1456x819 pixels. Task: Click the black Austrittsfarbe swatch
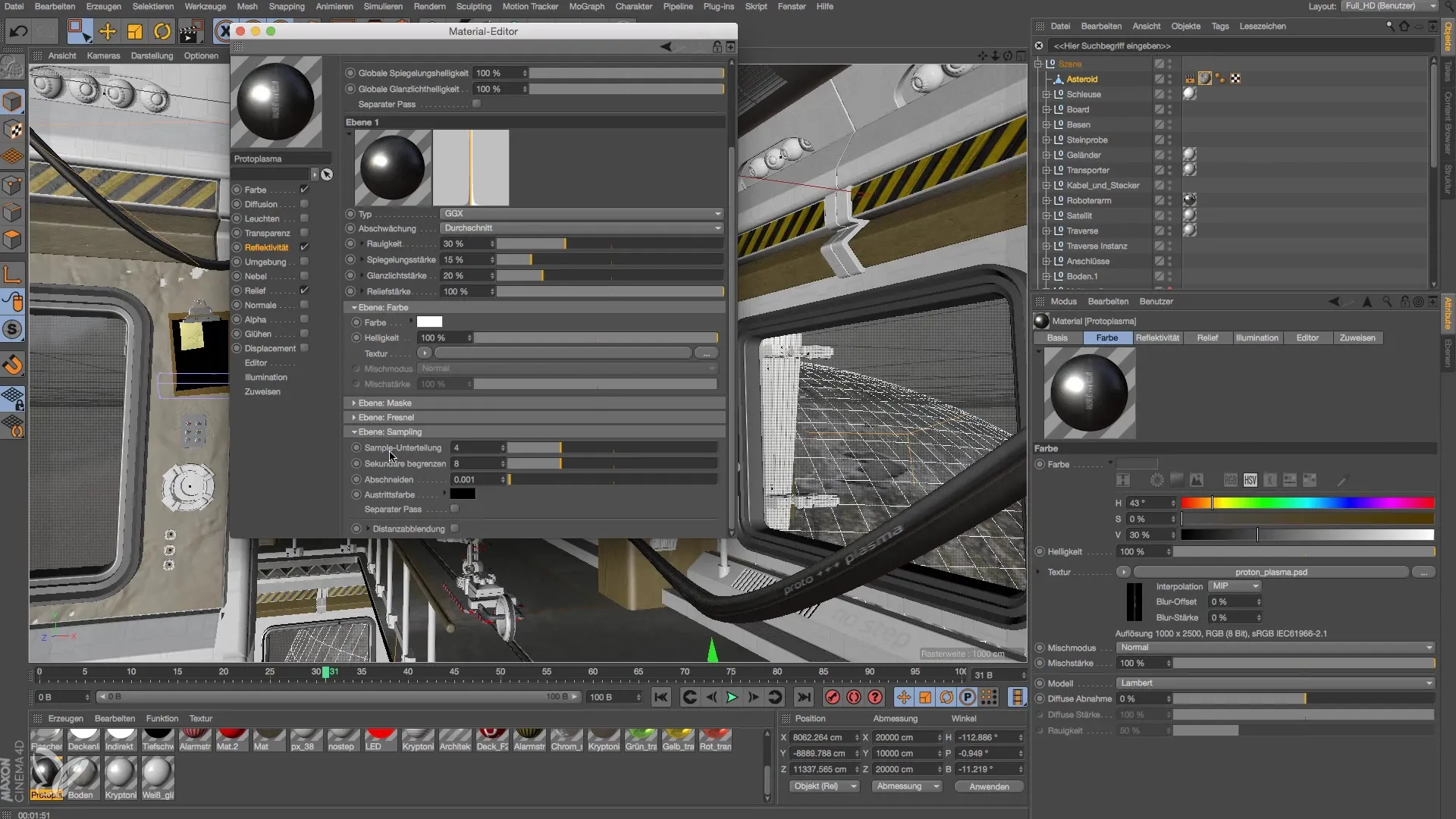463,494
